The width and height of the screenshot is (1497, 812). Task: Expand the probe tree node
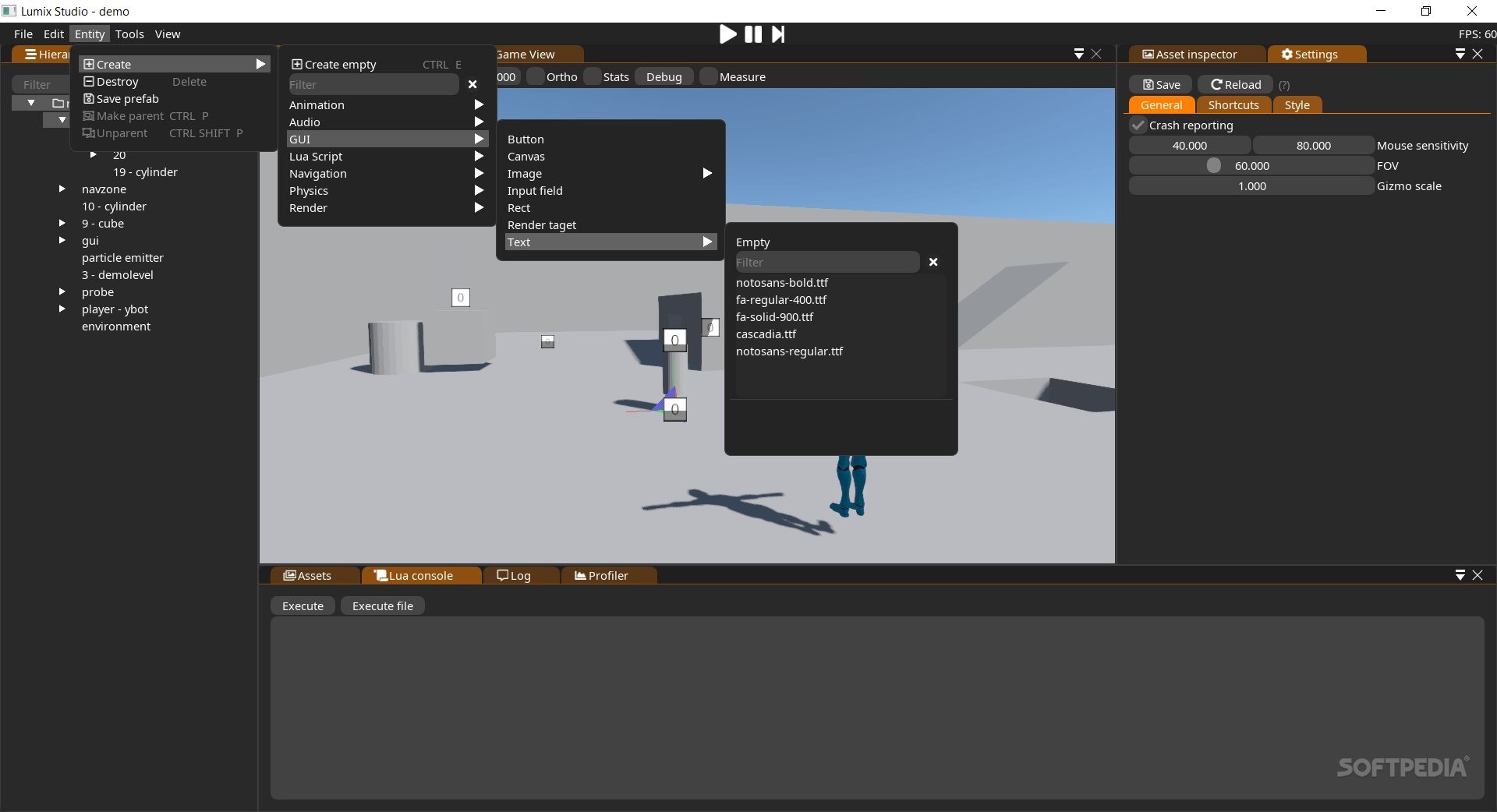click(62, 291)
